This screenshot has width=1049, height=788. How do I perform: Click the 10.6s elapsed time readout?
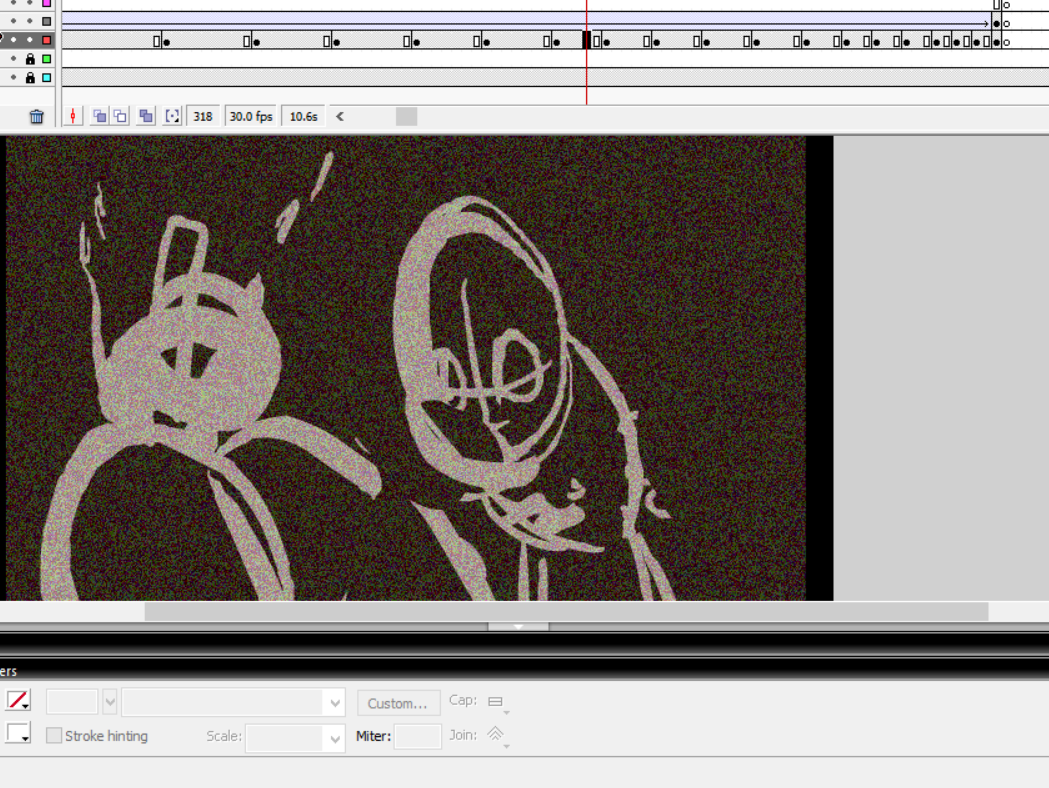click(x=303, y=116)
